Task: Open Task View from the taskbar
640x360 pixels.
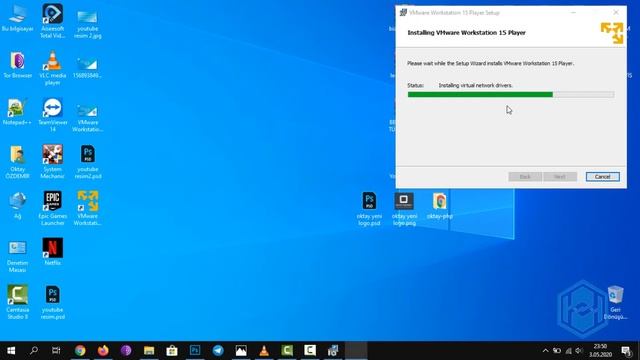Action: tap(56, 351)
